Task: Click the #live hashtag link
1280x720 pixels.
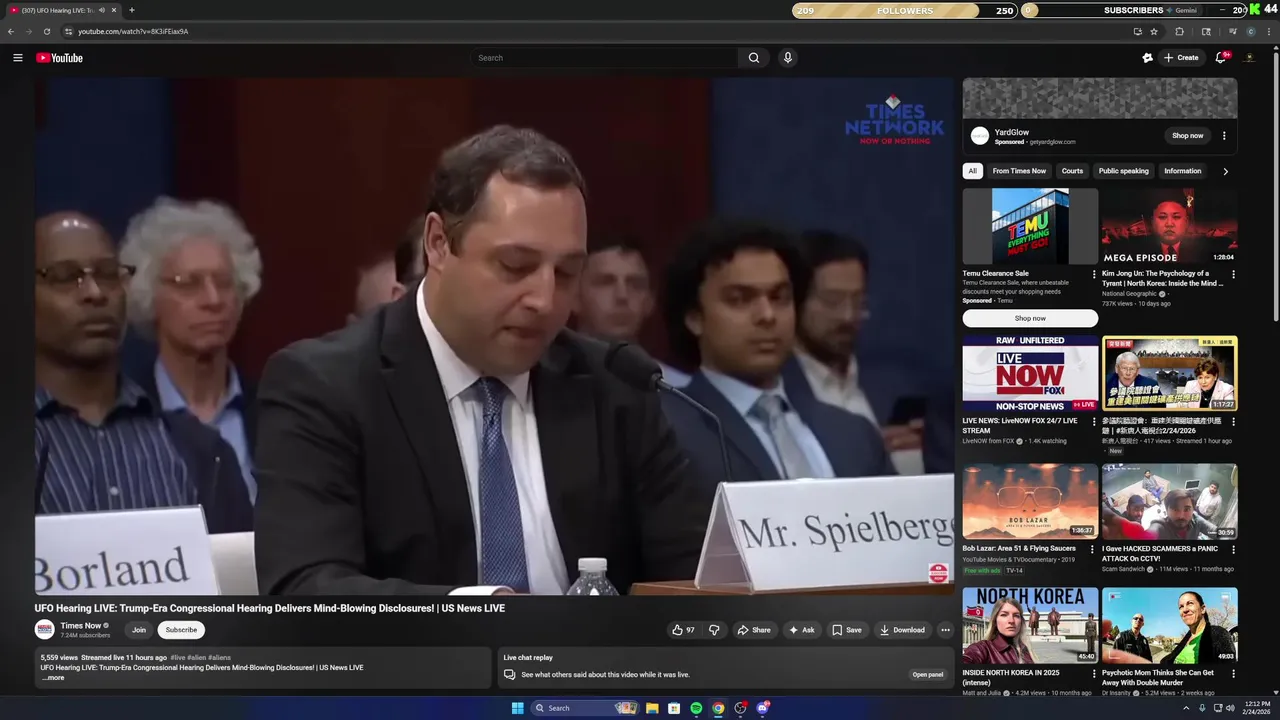Action: (x=177, y=658)
